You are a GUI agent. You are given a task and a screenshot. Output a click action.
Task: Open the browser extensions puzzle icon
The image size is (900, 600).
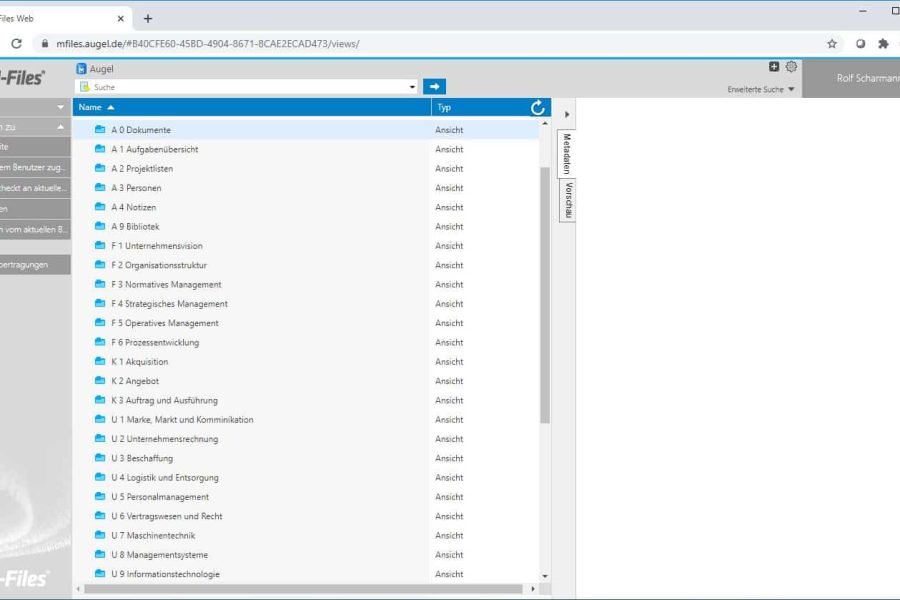(x=883, y=44)
